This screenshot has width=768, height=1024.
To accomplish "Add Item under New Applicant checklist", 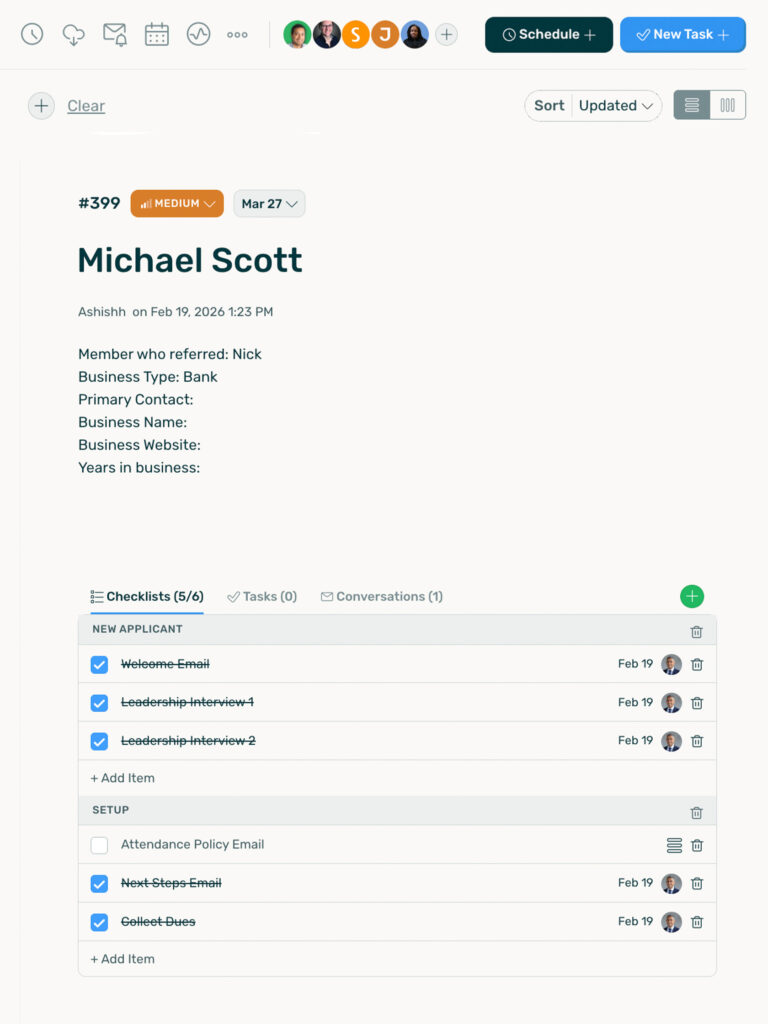I will (123, 778).
